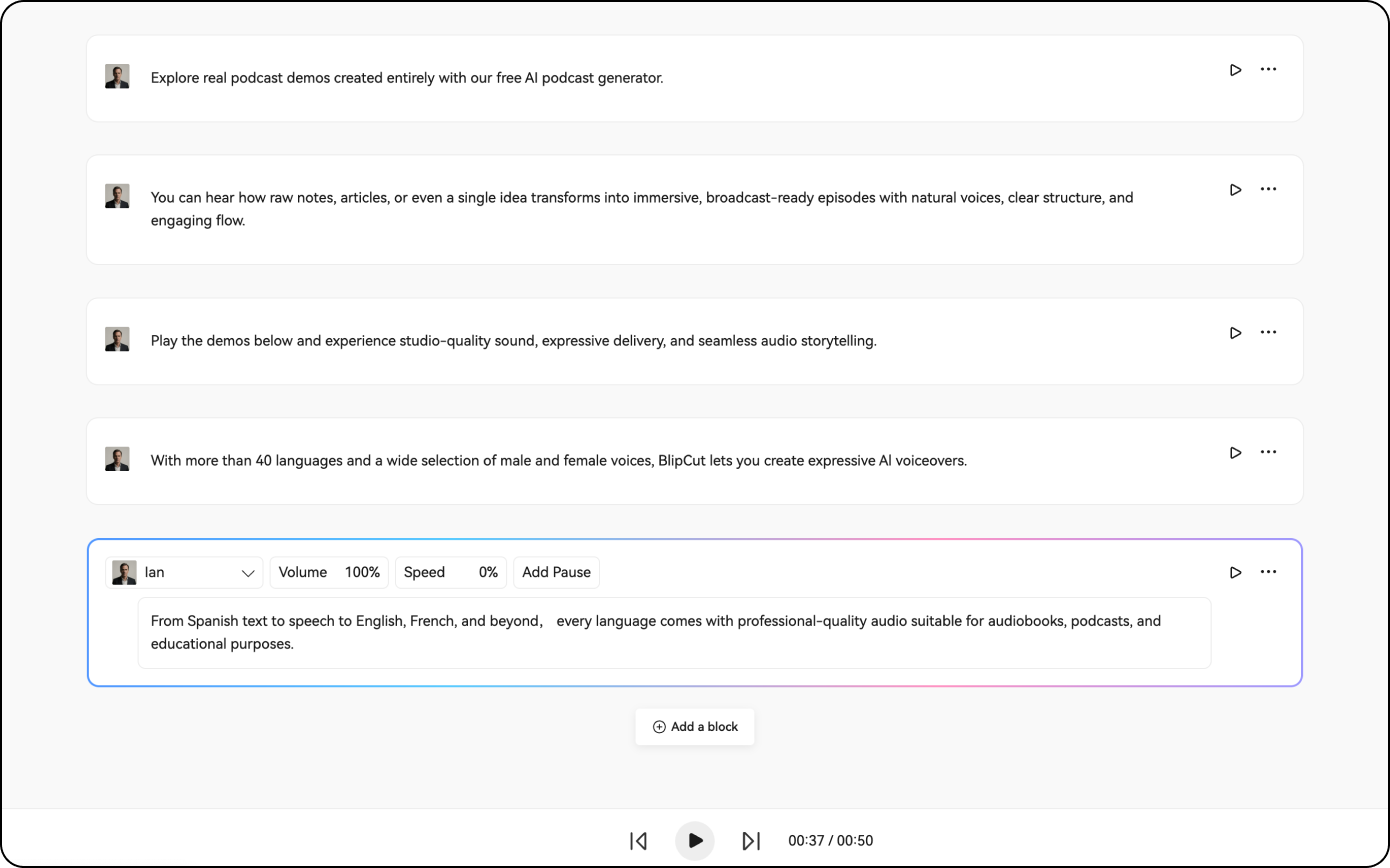The height and width of the screenshot is (868, 1390).
Task: Click the Volume 100% control
Action: pyautogui.click(x=329, y=572)
